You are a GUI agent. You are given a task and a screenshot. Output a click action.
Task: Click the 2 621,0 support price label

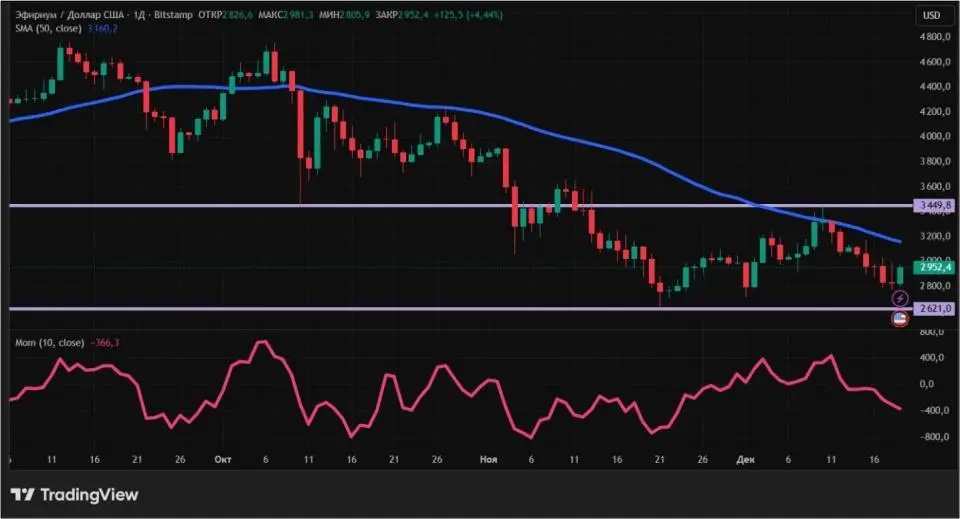[933, 309]
